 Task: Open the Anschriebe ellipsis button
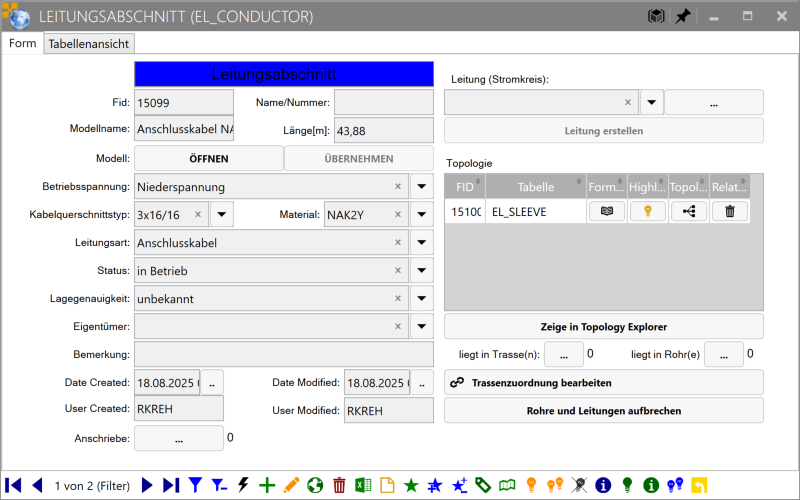(179, 438)
